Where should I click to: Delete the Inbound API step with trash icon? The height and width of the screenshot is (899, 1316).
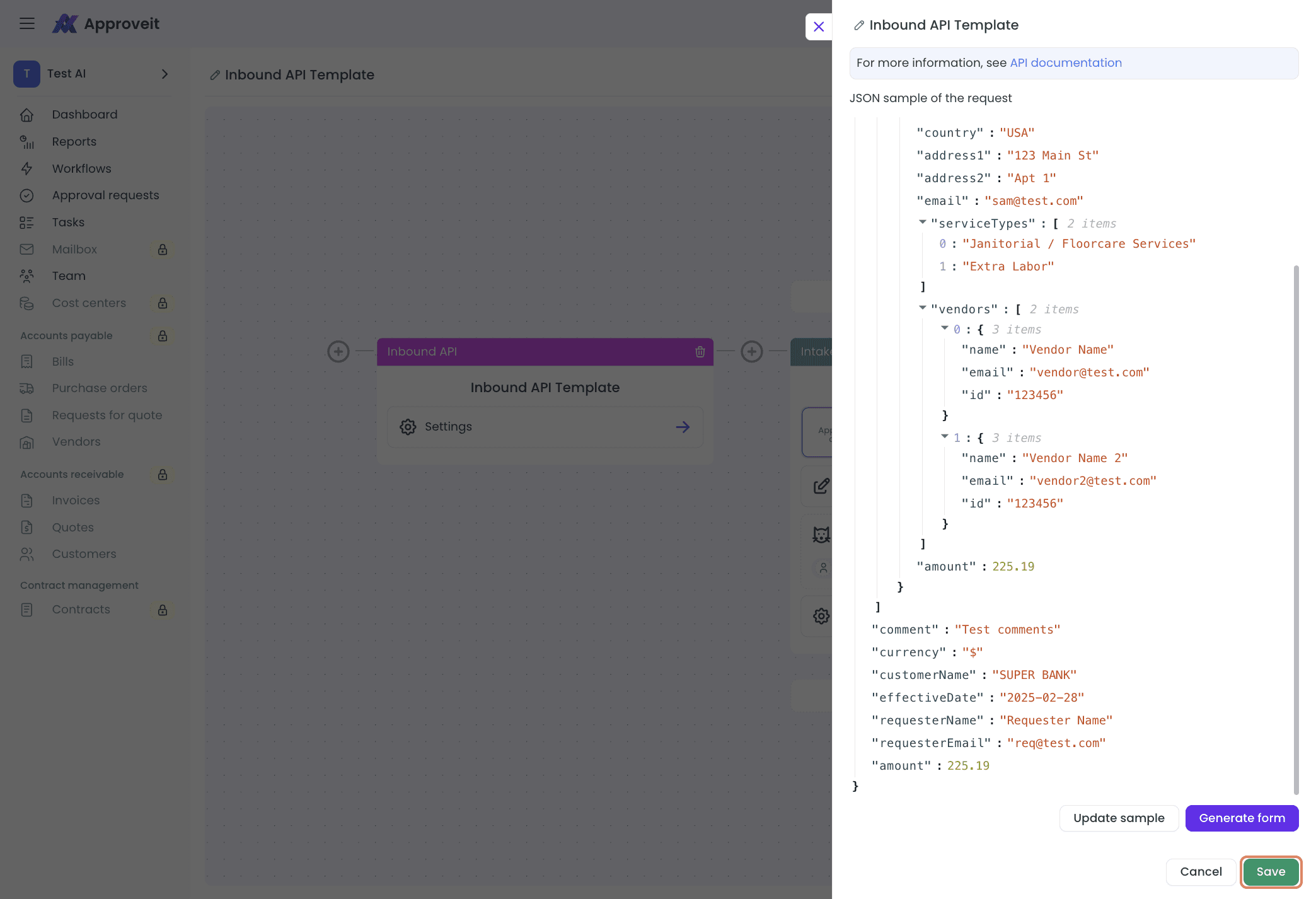pyautogui.click(x=700, y=352)
